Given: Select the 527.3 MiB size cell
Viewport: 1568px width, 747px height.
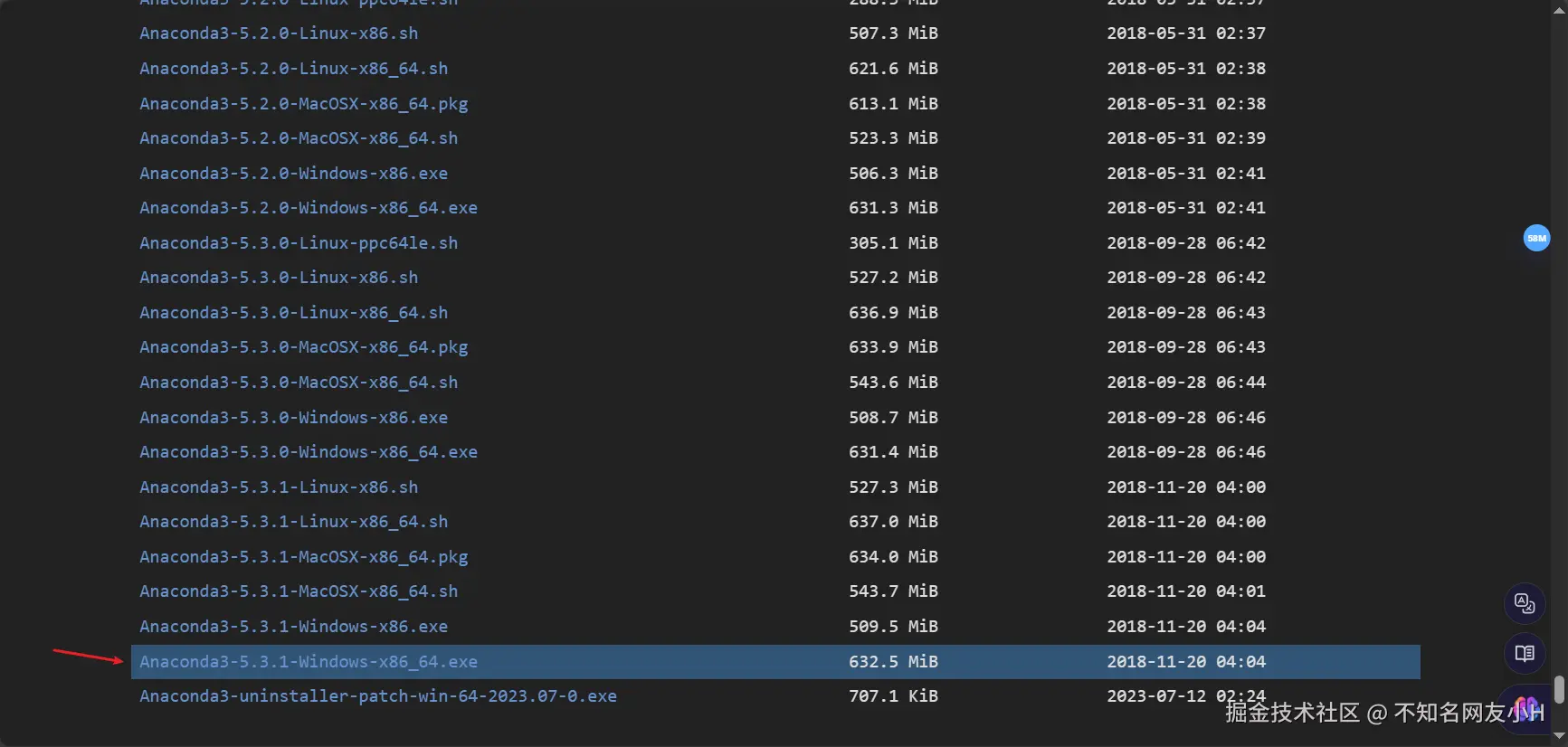Looking at the screenshot, I should pyautogui.click(x=893, y=487).
